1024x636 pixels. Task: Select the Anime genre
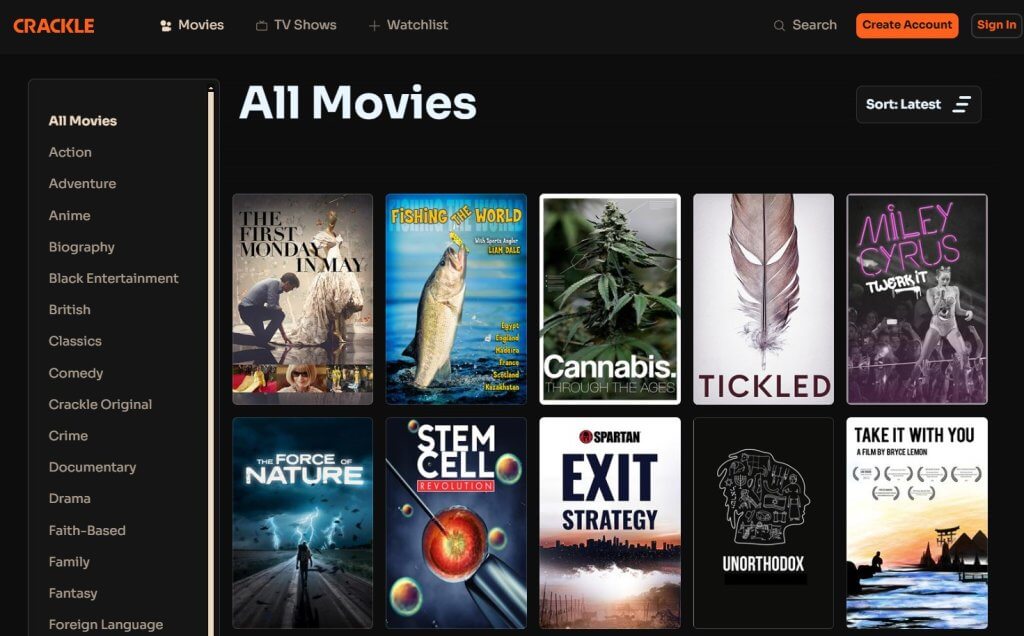click(x=69, y=215)
